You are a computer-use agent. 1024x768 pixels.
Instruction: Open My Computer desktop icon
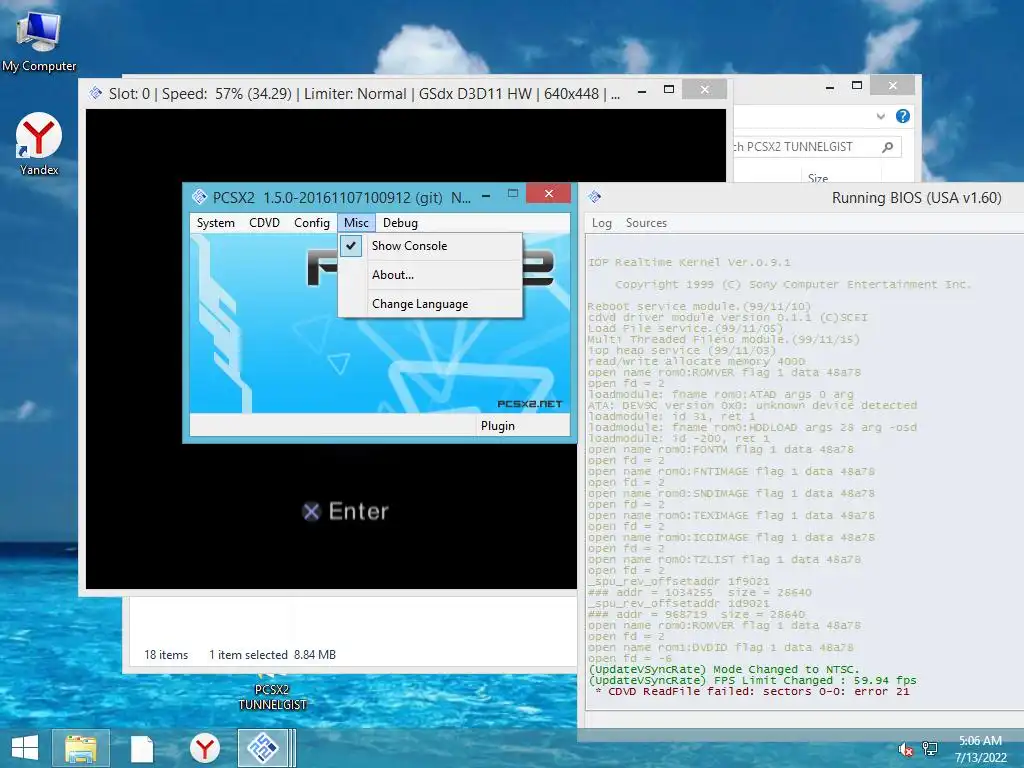point(39,42)
